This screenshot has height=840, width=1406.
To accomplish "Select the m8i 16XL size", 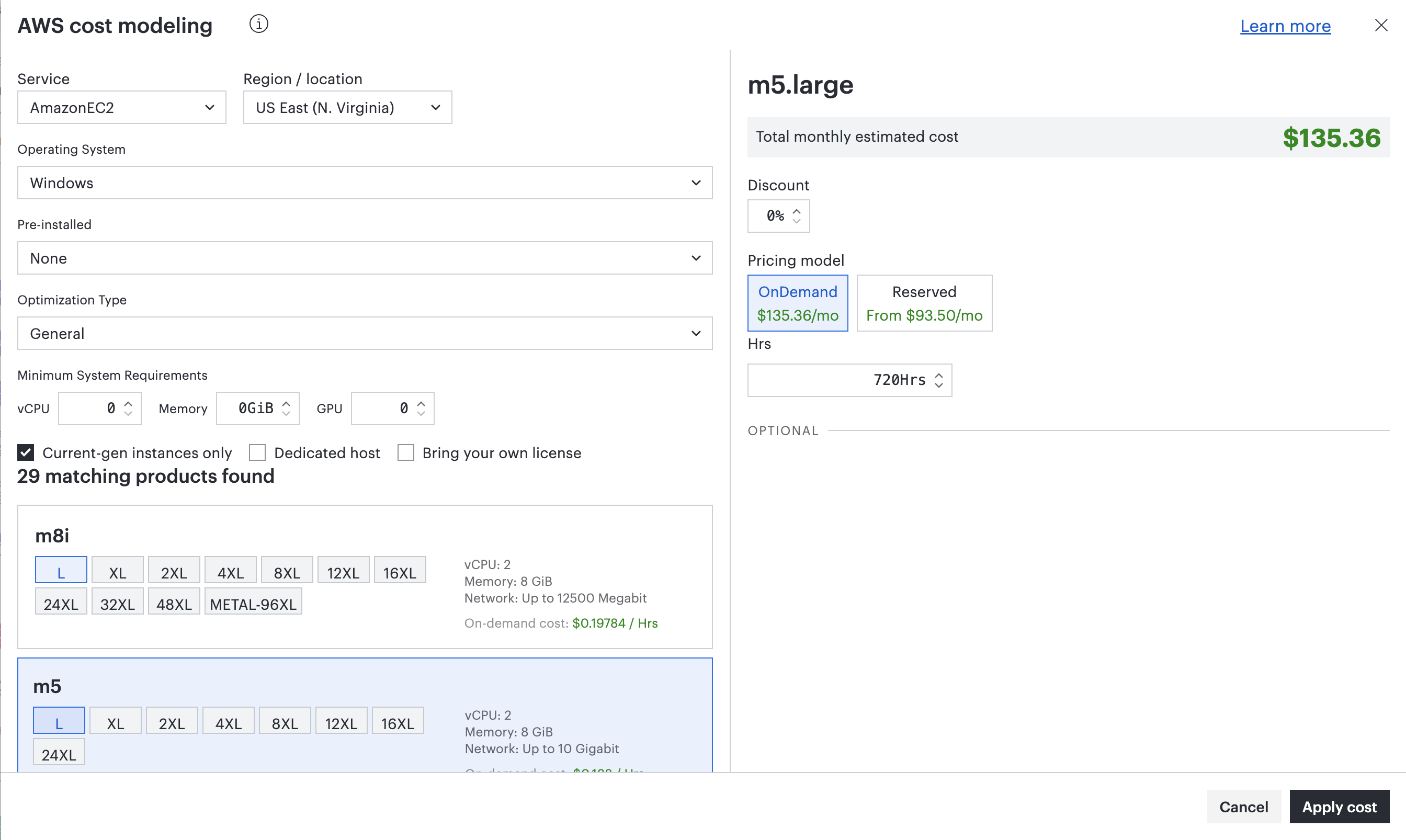I will click(x=400, y=570).
